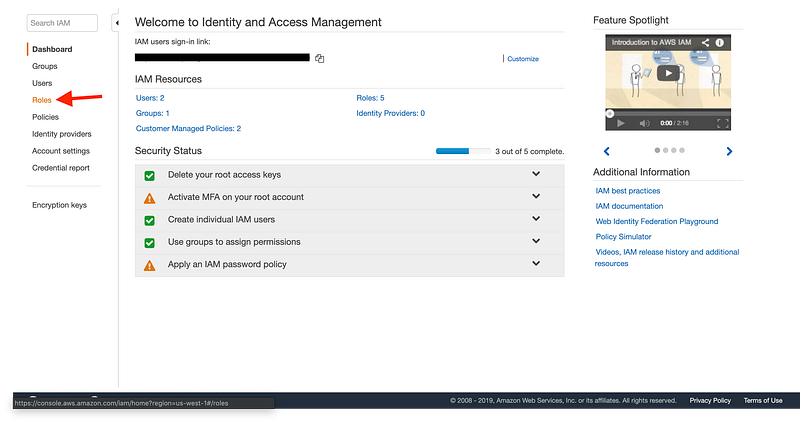Mute the video volume icon
The height and width of the screenshot is (424, 800).
pyautogui.click(x=644, y=123)
